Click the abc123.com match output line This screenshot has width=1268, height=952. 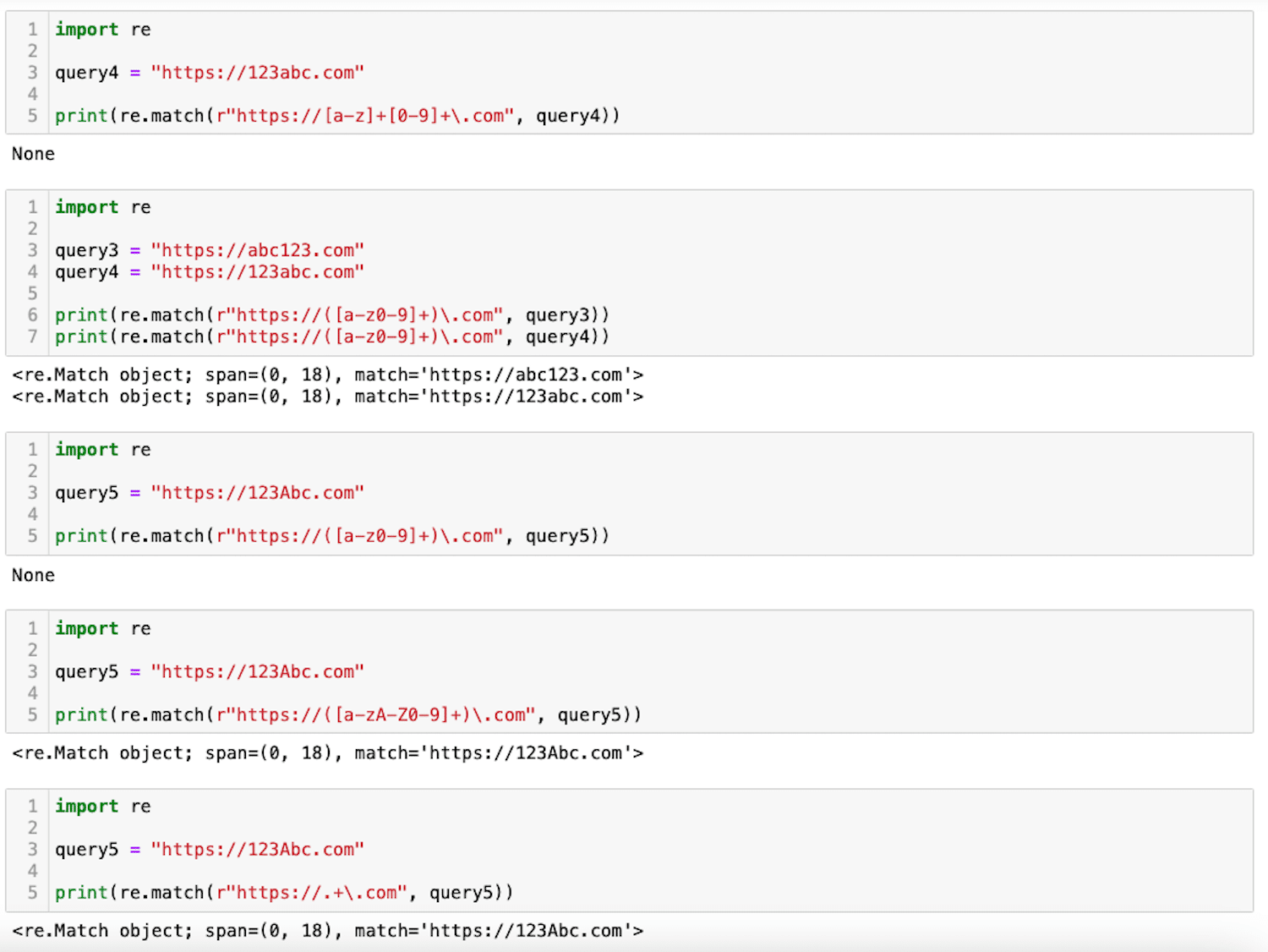point(328,375)
